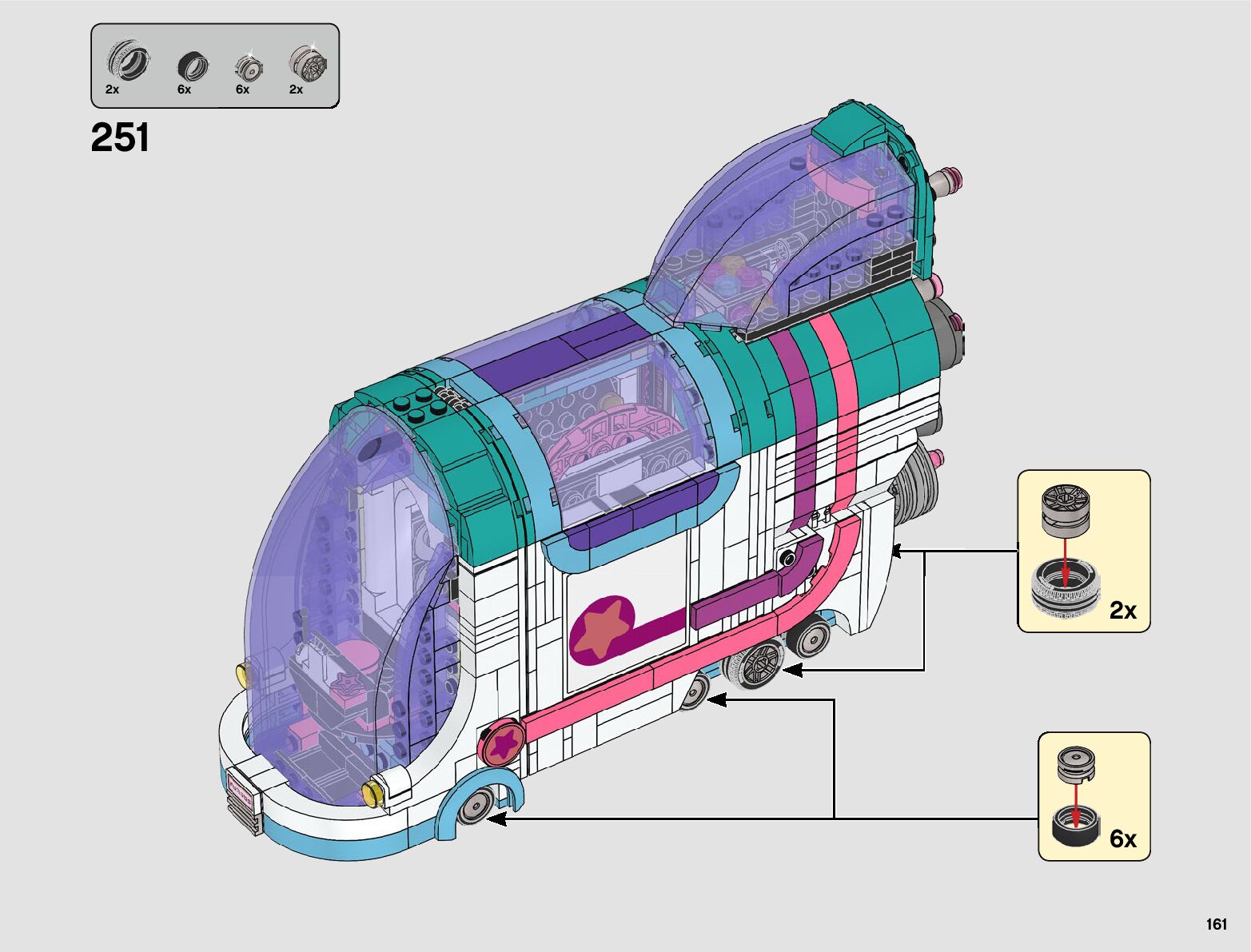Click the page number 161

(x=1216, y=924)
